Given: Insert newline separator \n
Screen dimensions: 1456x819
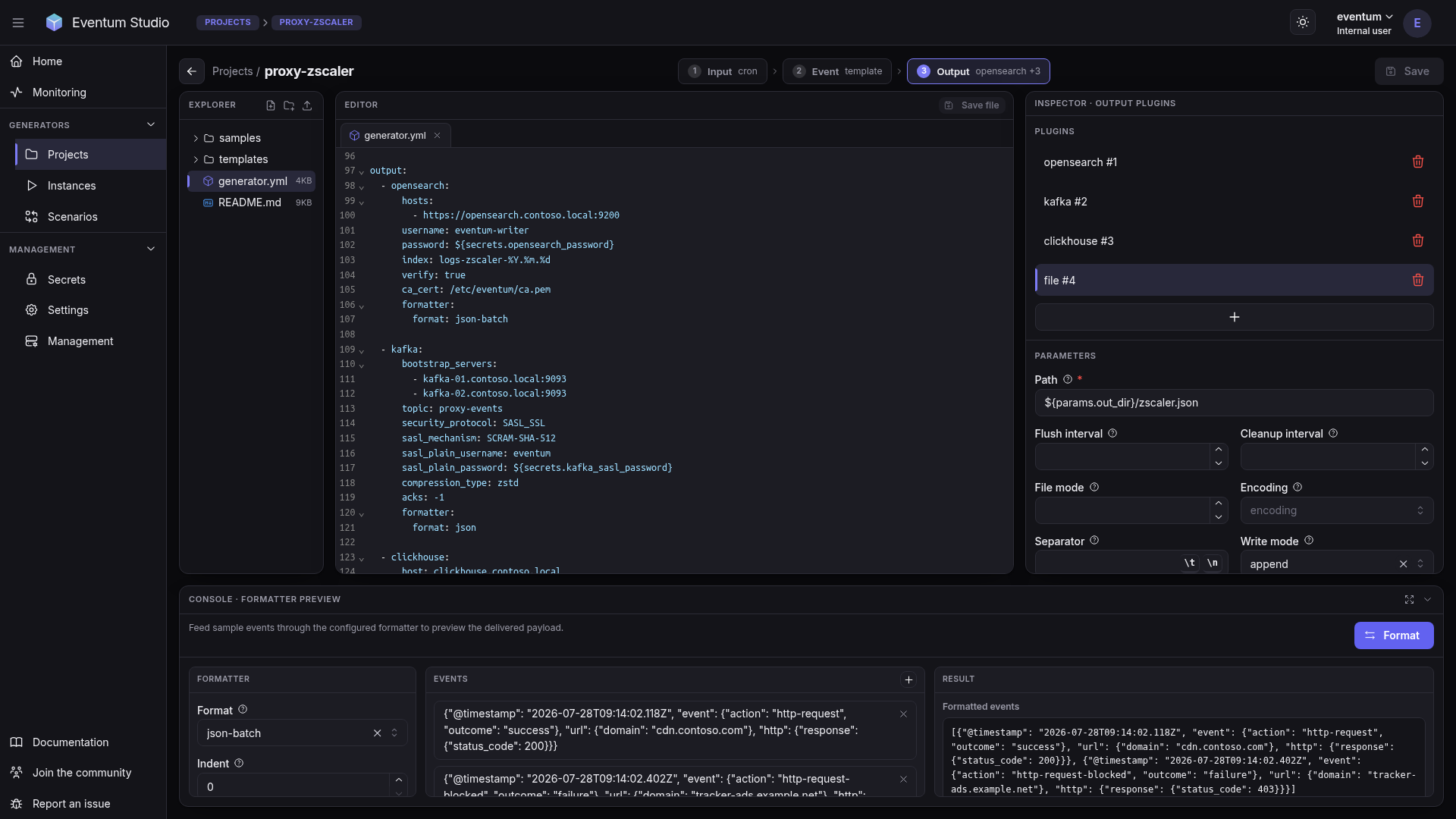Looking at the screenshot, I should (x=1213, y=563).
